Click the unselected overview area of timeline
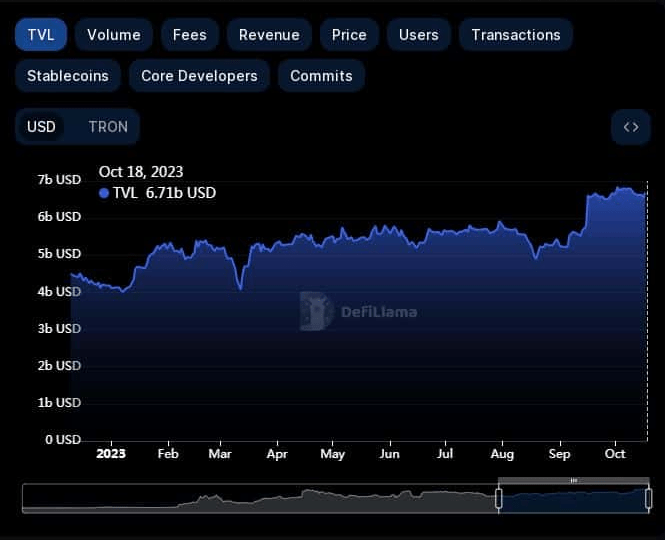 (x=260, y=499)
